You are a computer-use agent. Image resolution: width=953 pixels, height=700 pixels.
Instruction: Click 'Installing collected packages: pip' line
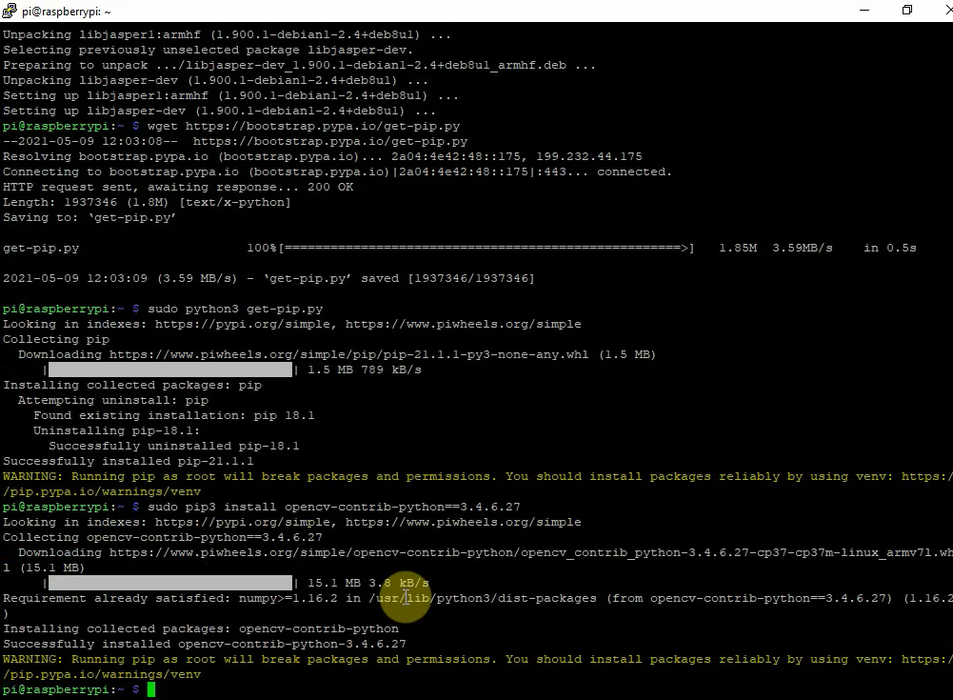coord(132,385)
